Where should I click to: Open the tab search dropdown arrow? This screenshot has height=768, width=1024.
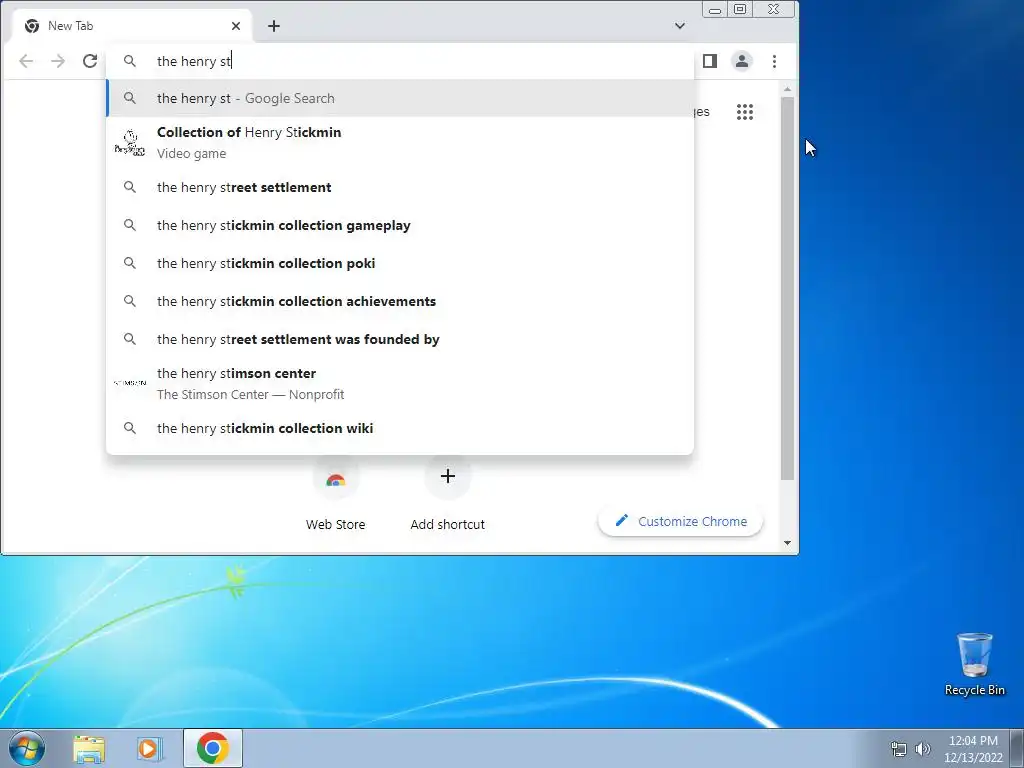point(680,26)
